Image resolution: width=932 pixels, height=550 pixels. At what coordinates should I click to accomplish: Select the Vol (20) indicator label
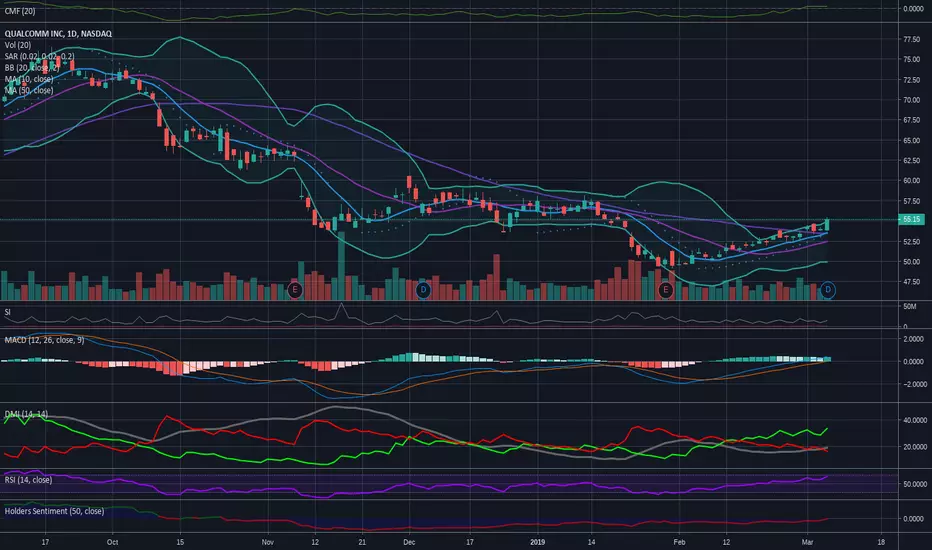18,45
